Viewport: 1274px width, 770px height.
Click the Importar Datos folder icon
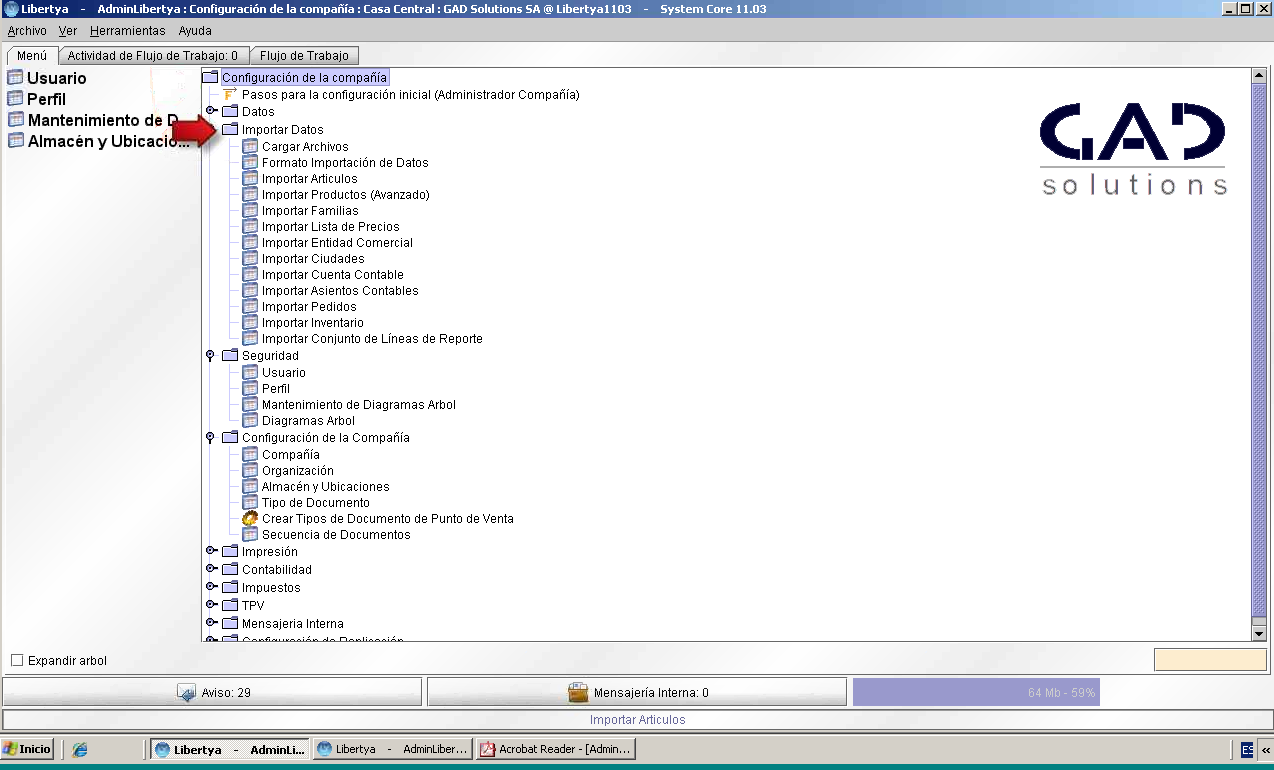click(x=230, y=130)
